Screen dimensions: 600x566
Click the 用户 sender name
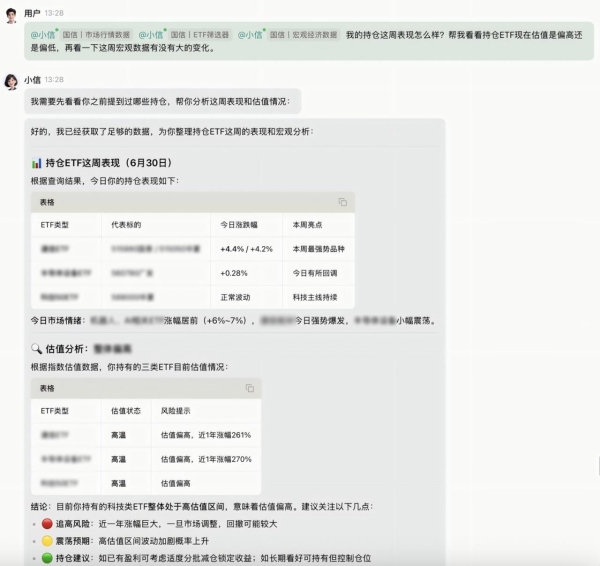point(32,13)
